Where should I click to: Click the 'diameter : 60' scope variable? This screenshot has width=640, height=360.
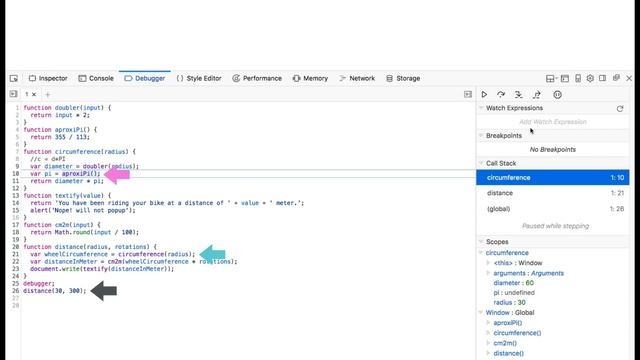click(513, 283)
